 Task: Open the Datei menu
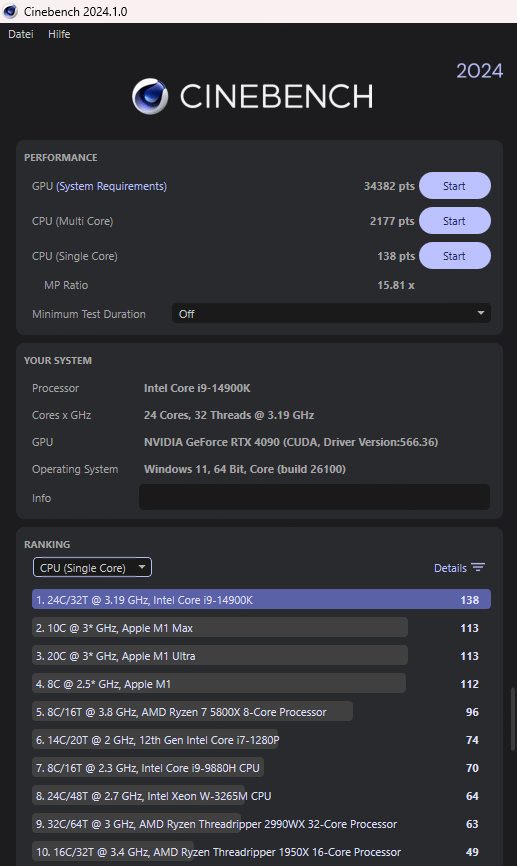pos(20,34)
